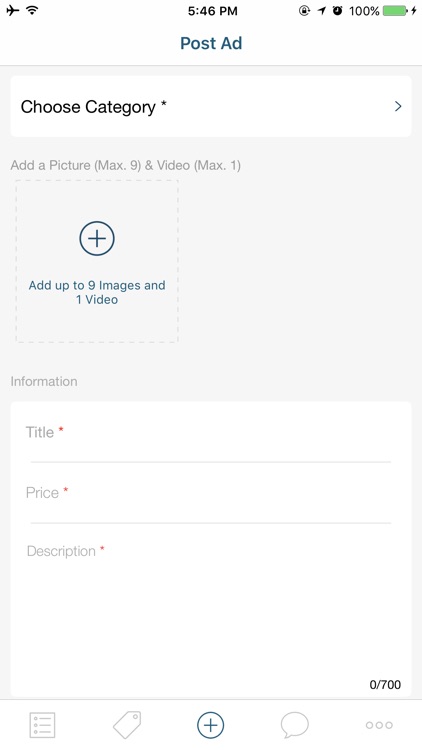Select the plus Post Ad tab icon
This screenshot has height=750, width=422.
[x=211, y=725]
